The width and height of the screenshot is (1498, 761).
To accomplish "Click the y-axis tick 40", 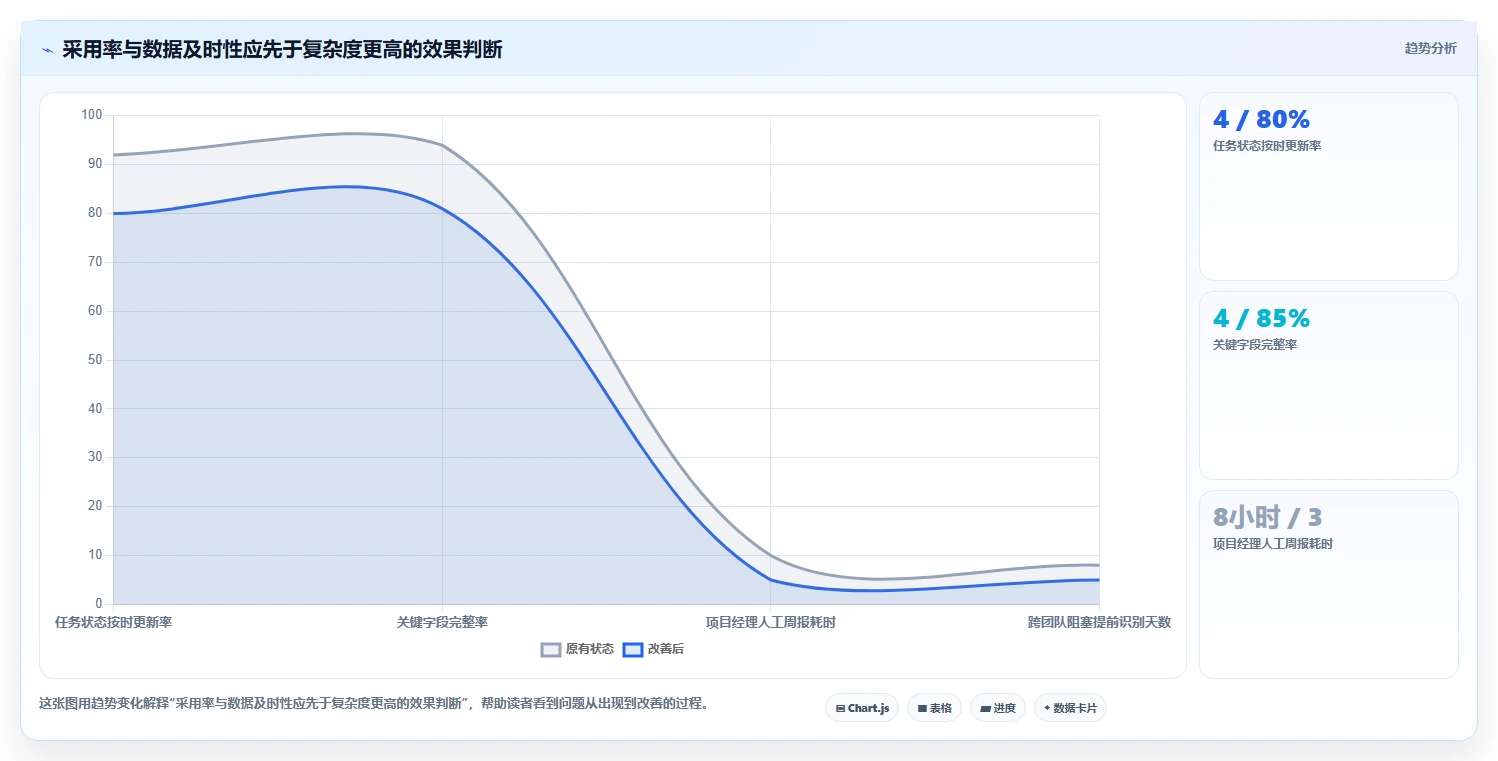I will [x=95, y=408].
